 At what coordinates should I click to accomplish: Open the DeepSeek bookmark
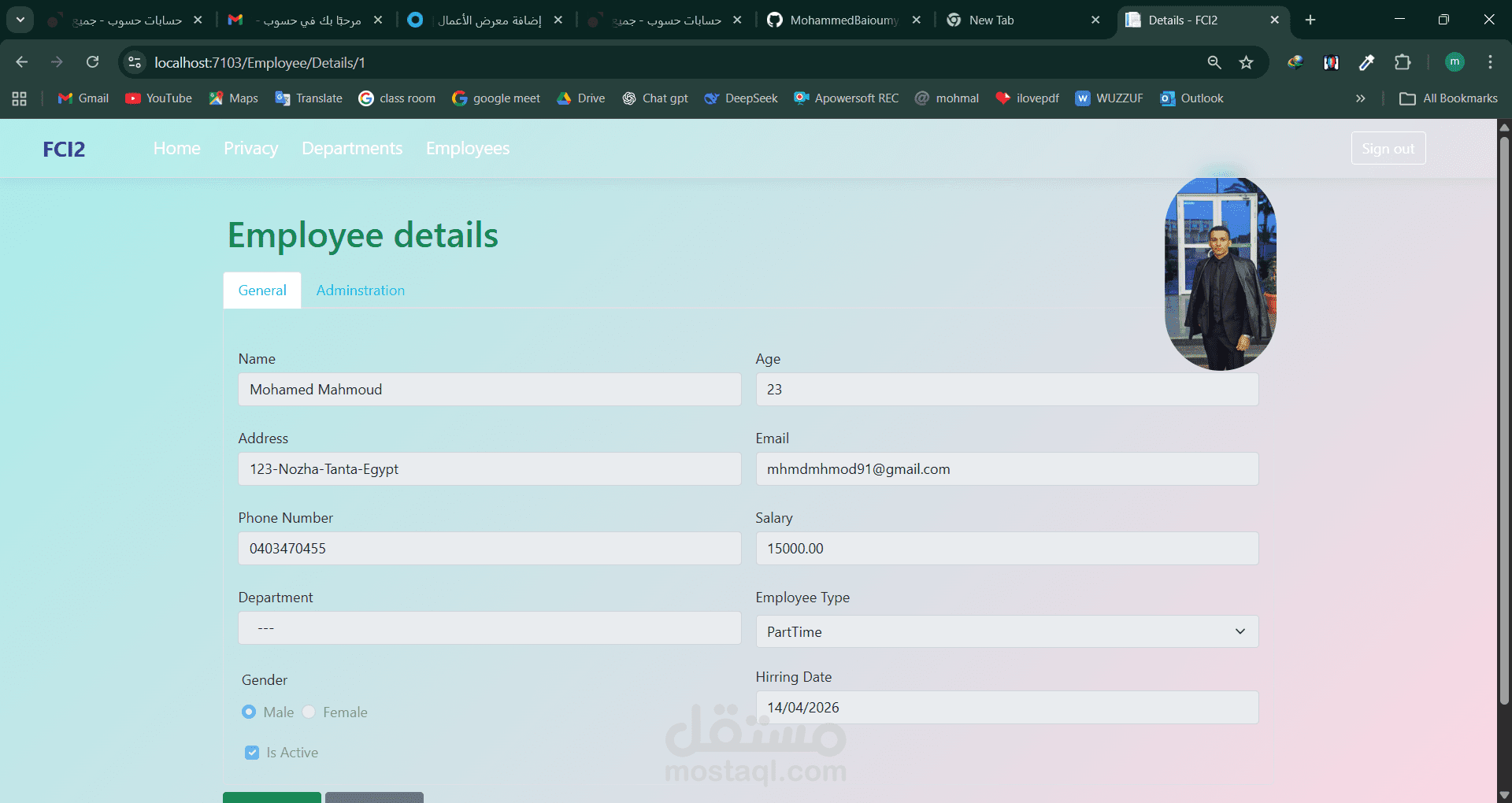tap(741, 98)
